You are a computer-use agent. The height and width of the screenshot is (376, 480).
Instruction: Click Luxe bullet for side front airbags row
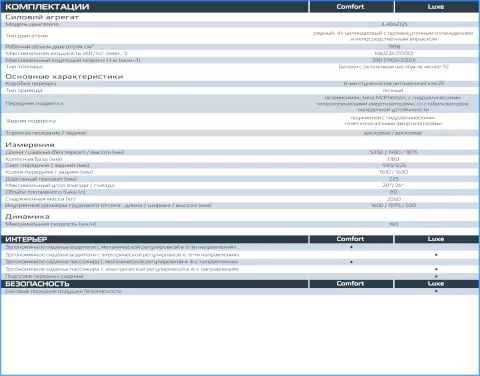coord(436,291)
